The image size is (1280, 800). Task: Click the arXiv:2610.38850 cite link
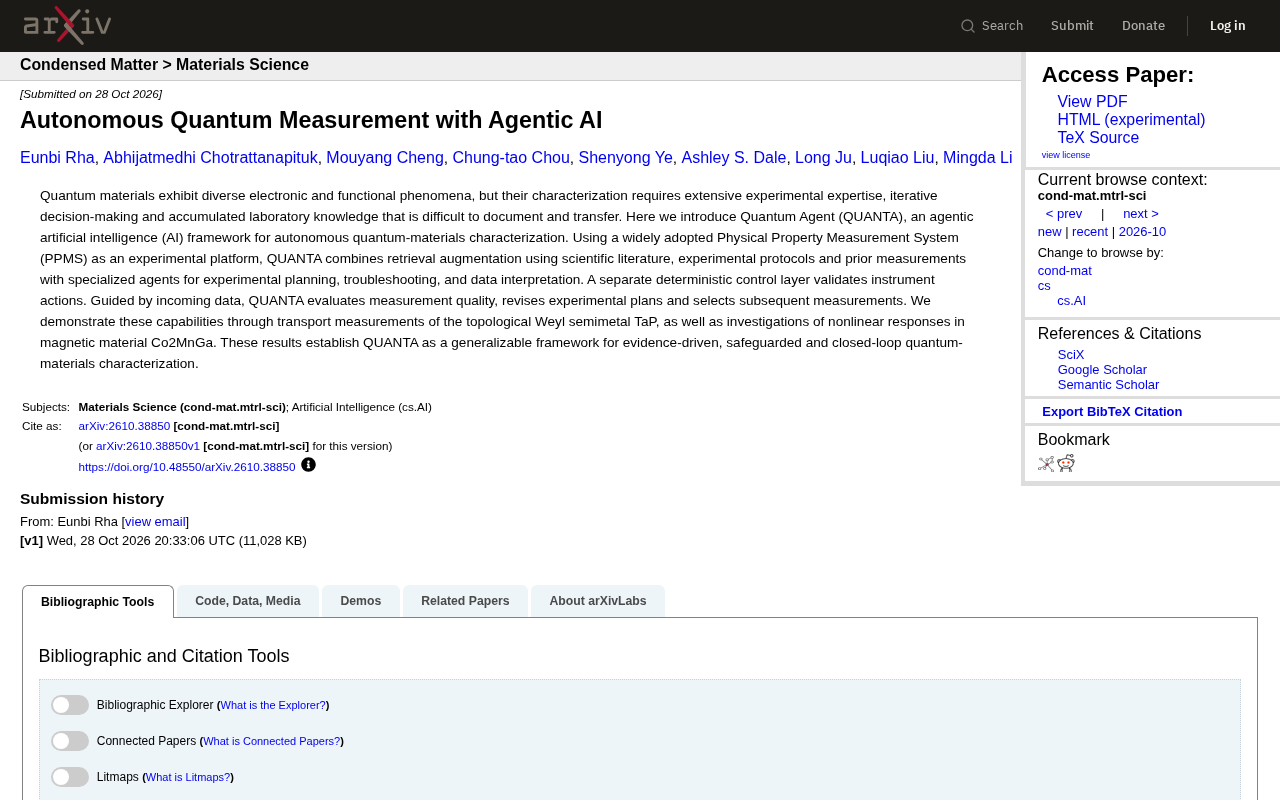click(124, 426)
